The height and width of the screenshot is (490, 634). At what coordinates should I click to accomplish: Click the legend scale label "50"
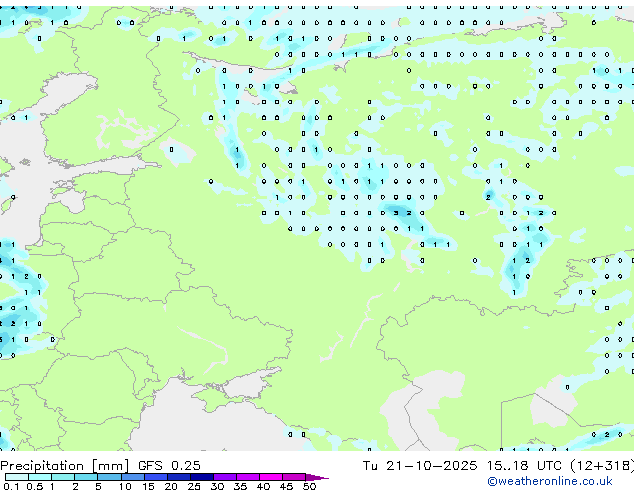tap(309, 486)
